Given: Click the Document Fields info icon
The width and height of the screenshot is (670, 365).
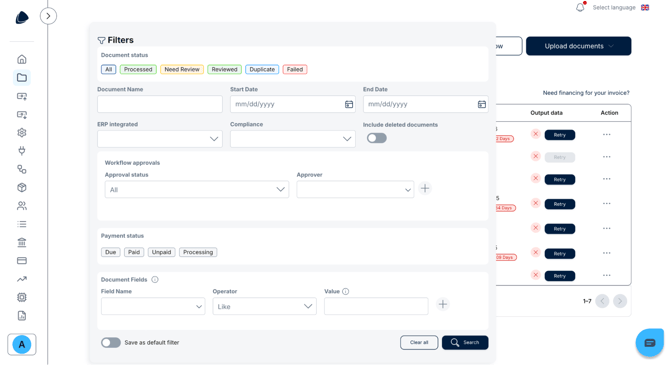Looking at the screenshot, I should click(x=155, y=280).
